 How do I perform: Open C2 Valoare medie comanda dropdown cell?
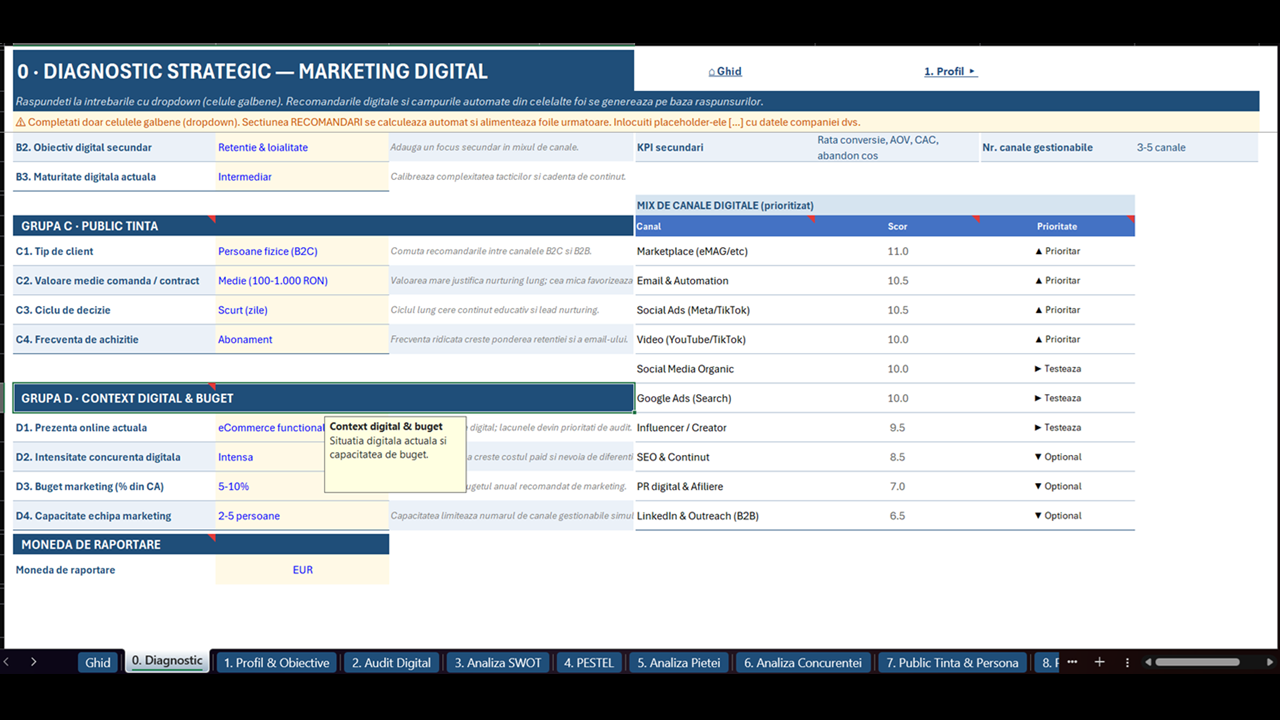coord(302,281)
